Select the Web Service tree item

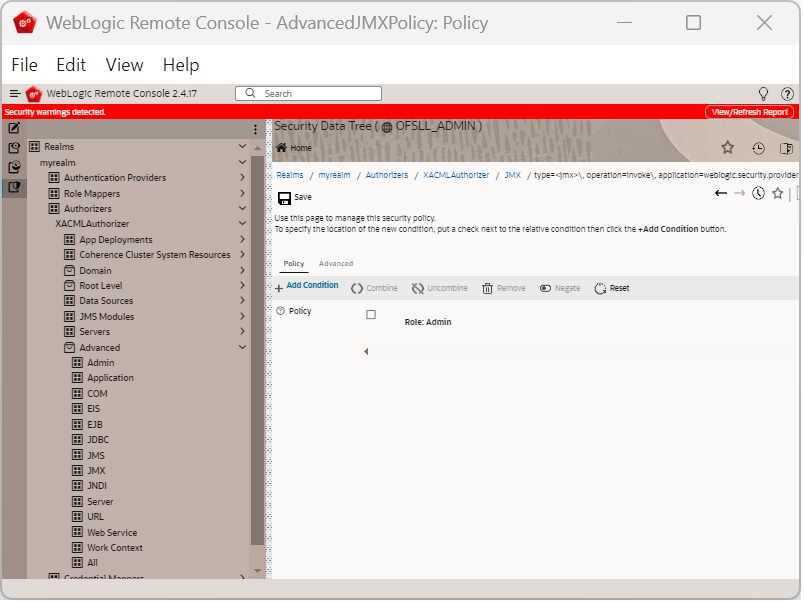tap(113, 534)
